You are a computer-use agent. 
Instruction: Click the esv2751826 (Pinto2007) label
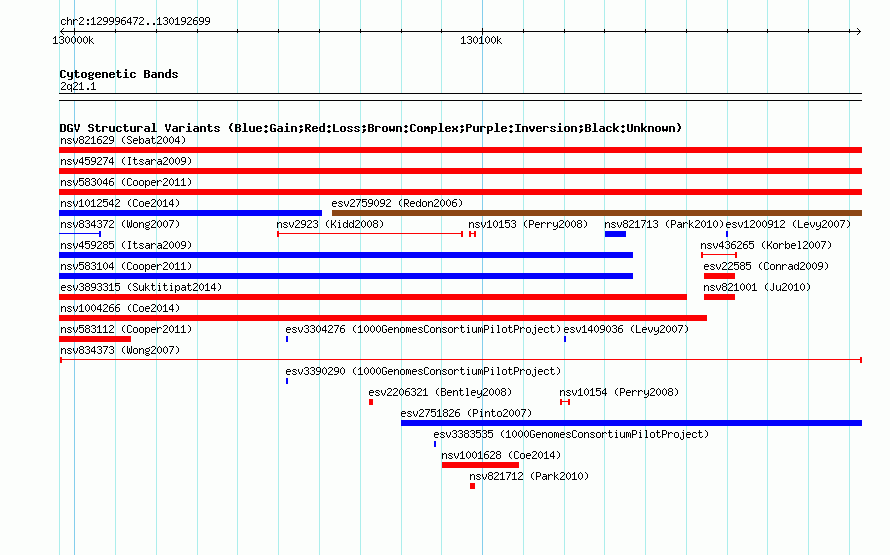(x=466, y=413)
